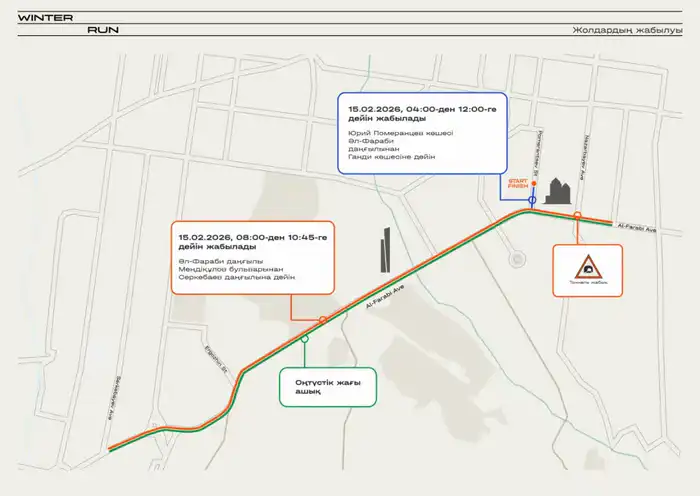Click the tunnel closed warning triangle icon
Image resolution: width=700 pixels, height=496 pixels.
pos(587,268)
